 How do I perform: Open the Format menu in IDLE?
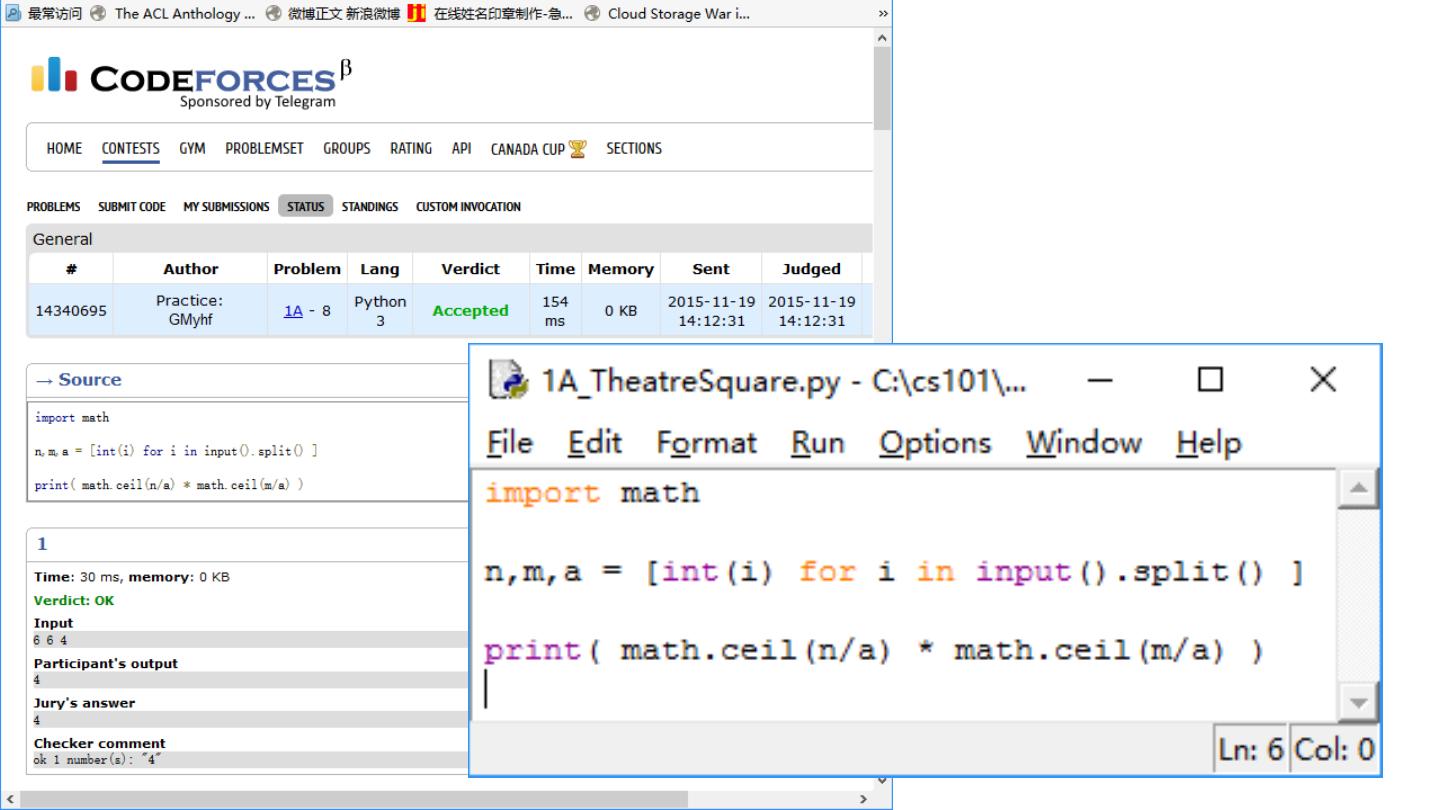pos(706,443)
